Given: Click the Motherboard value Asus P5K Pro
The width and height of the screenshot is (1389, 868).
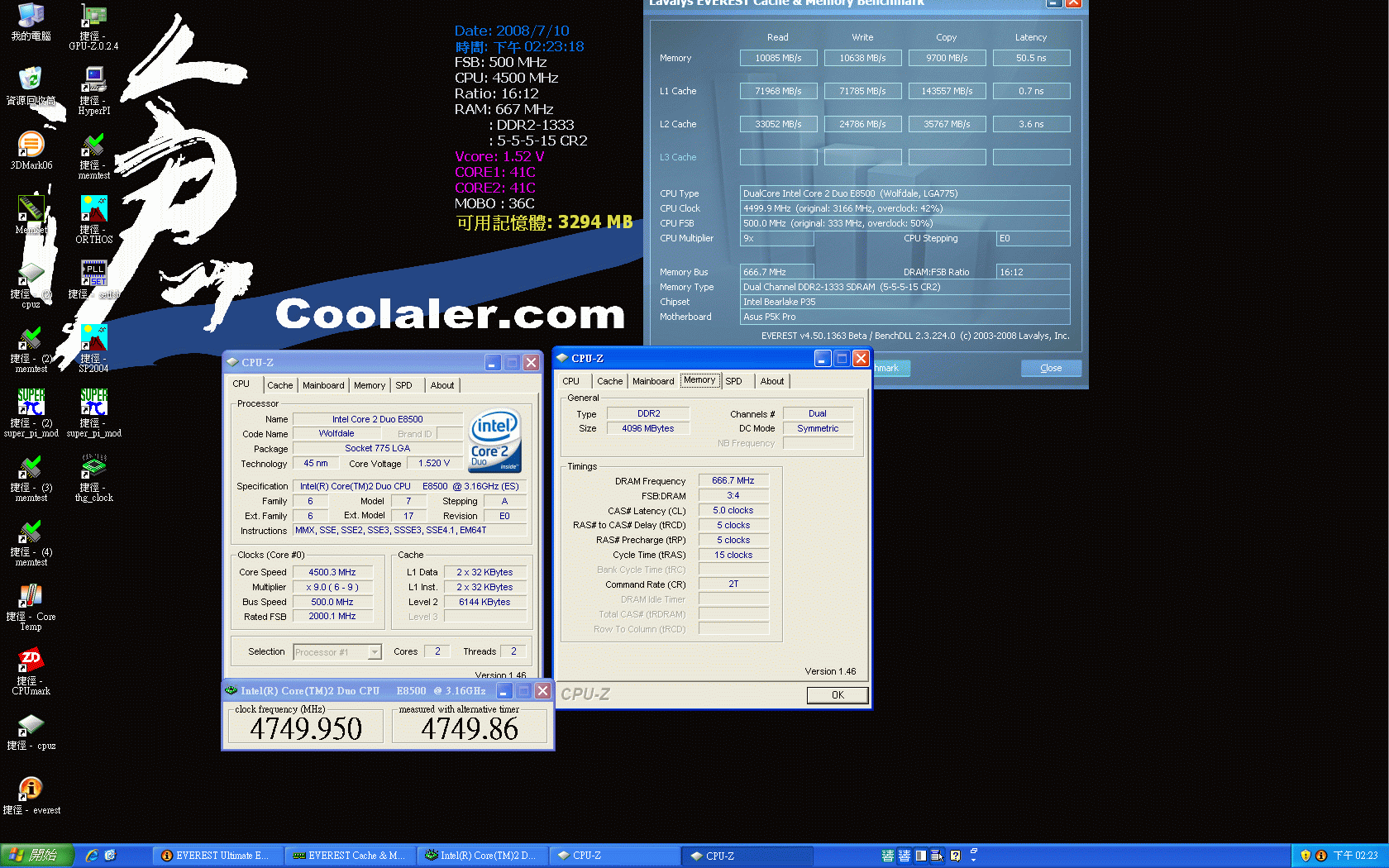Looking at the screenshot, I should point(905,317).
